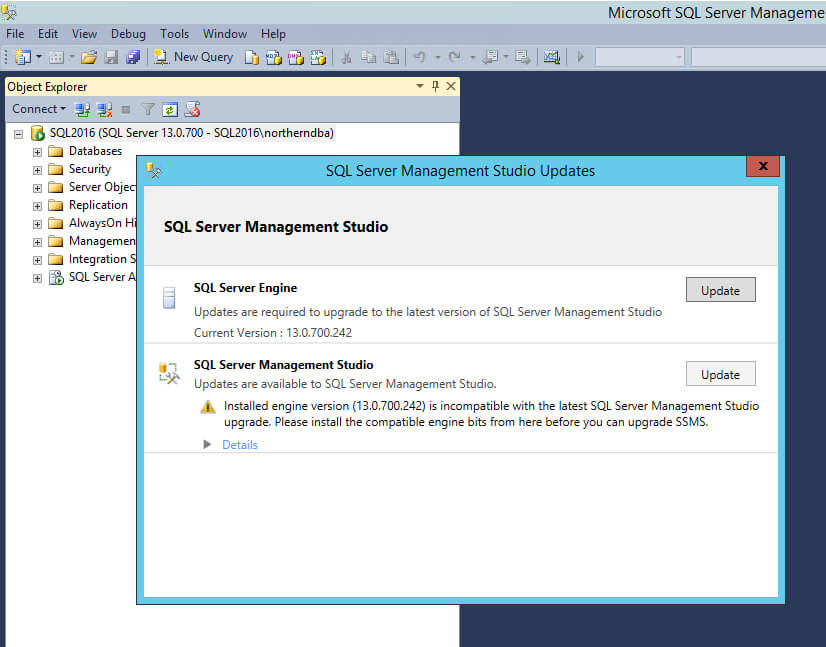Click the New Project toolbar icon
This screenshot has height=647, width=826.
[23, 56]
